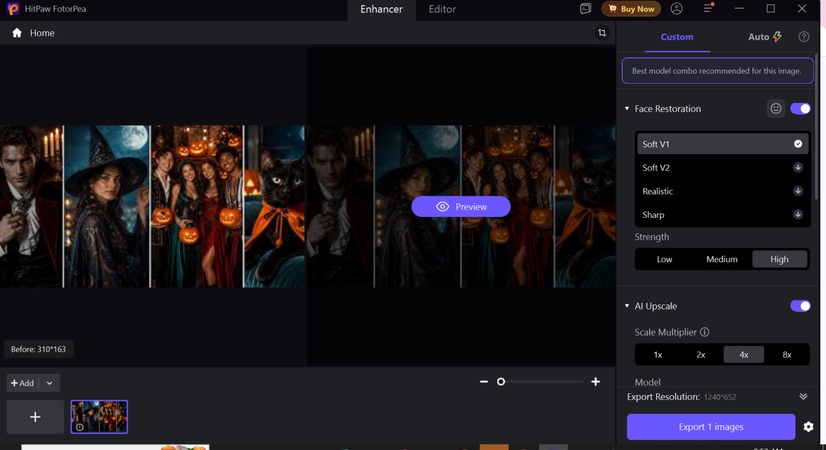Select the Soft V1 model row

(x=722, y=144)
